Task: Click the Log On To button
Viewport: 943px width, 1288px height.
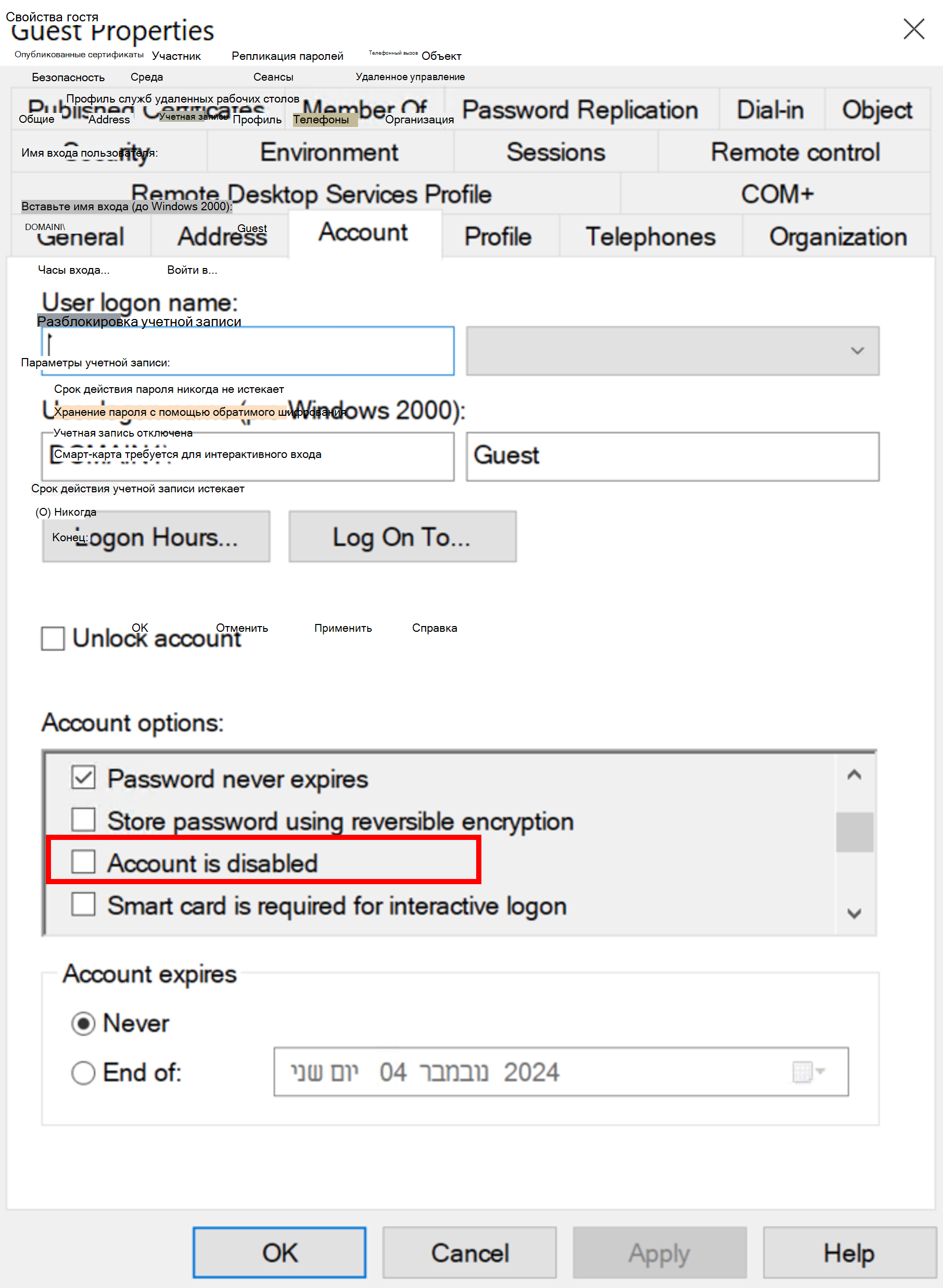Action: point(402,537)
